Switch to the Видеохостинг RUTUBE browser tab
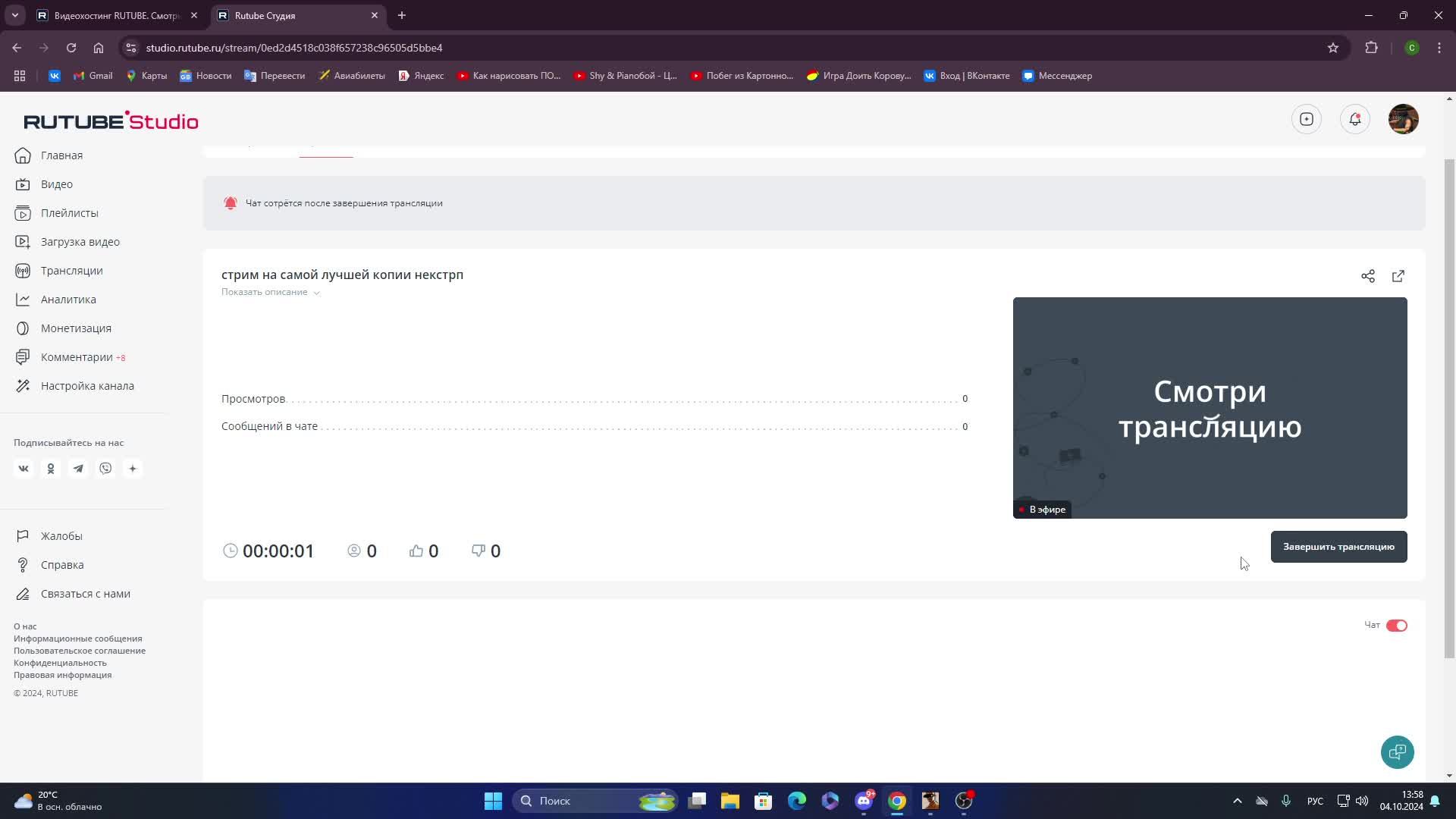Viewport: 1456px width, 819px height. pos(118,15)
